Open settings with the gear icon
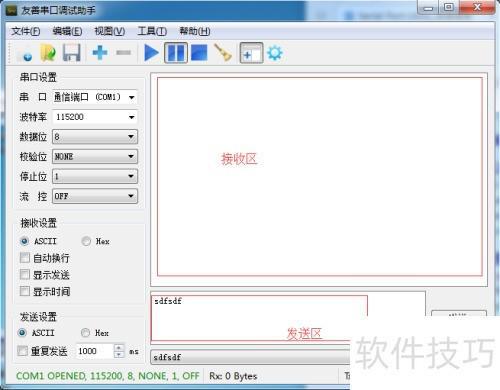The width and height of the screenshot is (500, 390). click(x=275, y=53)
